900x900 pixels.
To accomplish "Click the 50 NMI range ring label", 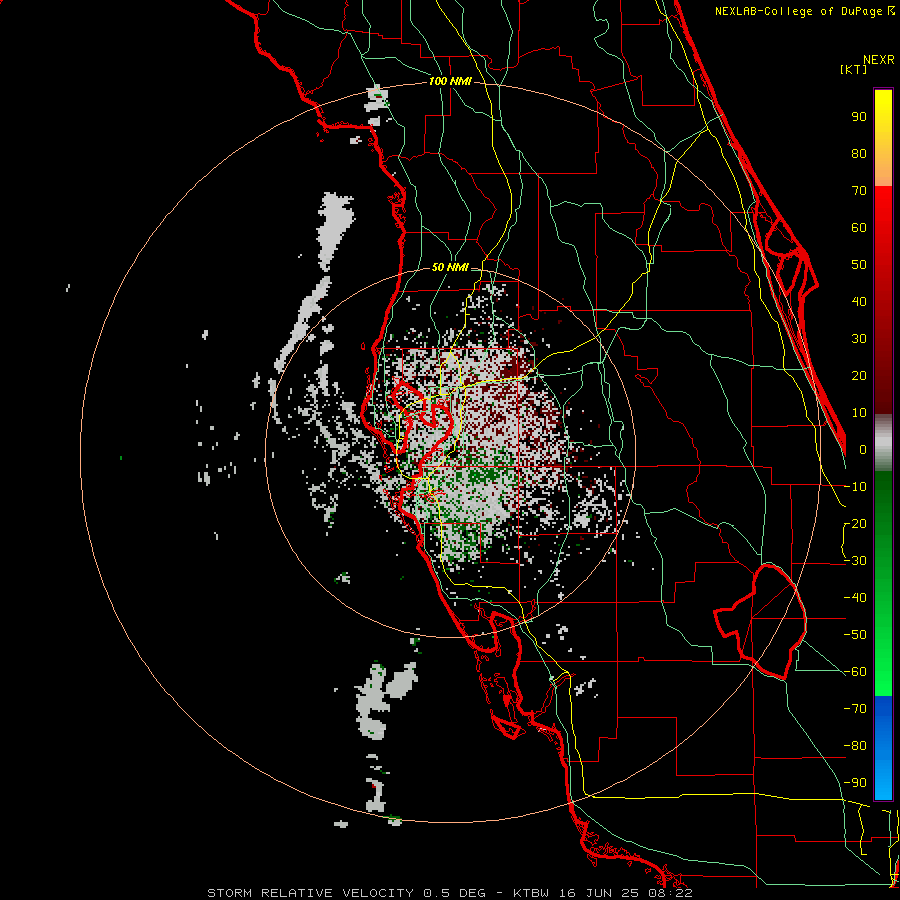I will [450, 267].
